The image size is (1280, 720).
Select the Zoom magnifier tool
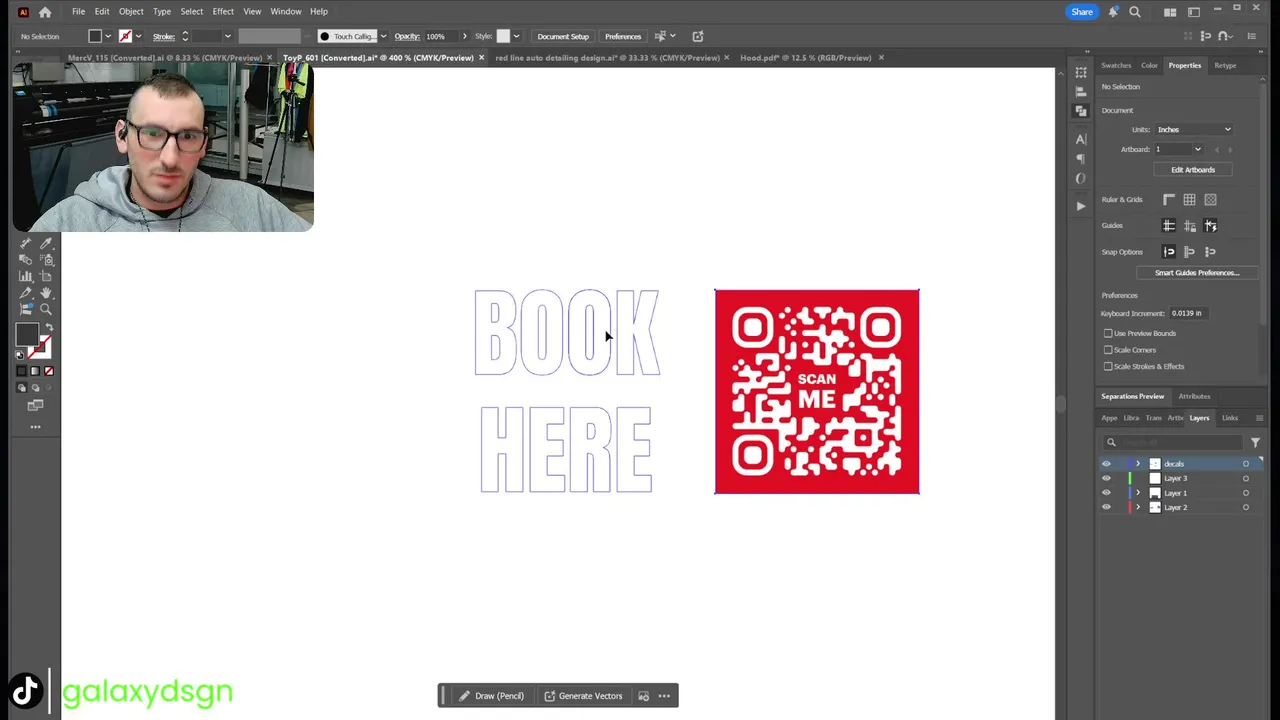[x=47, y=310]
